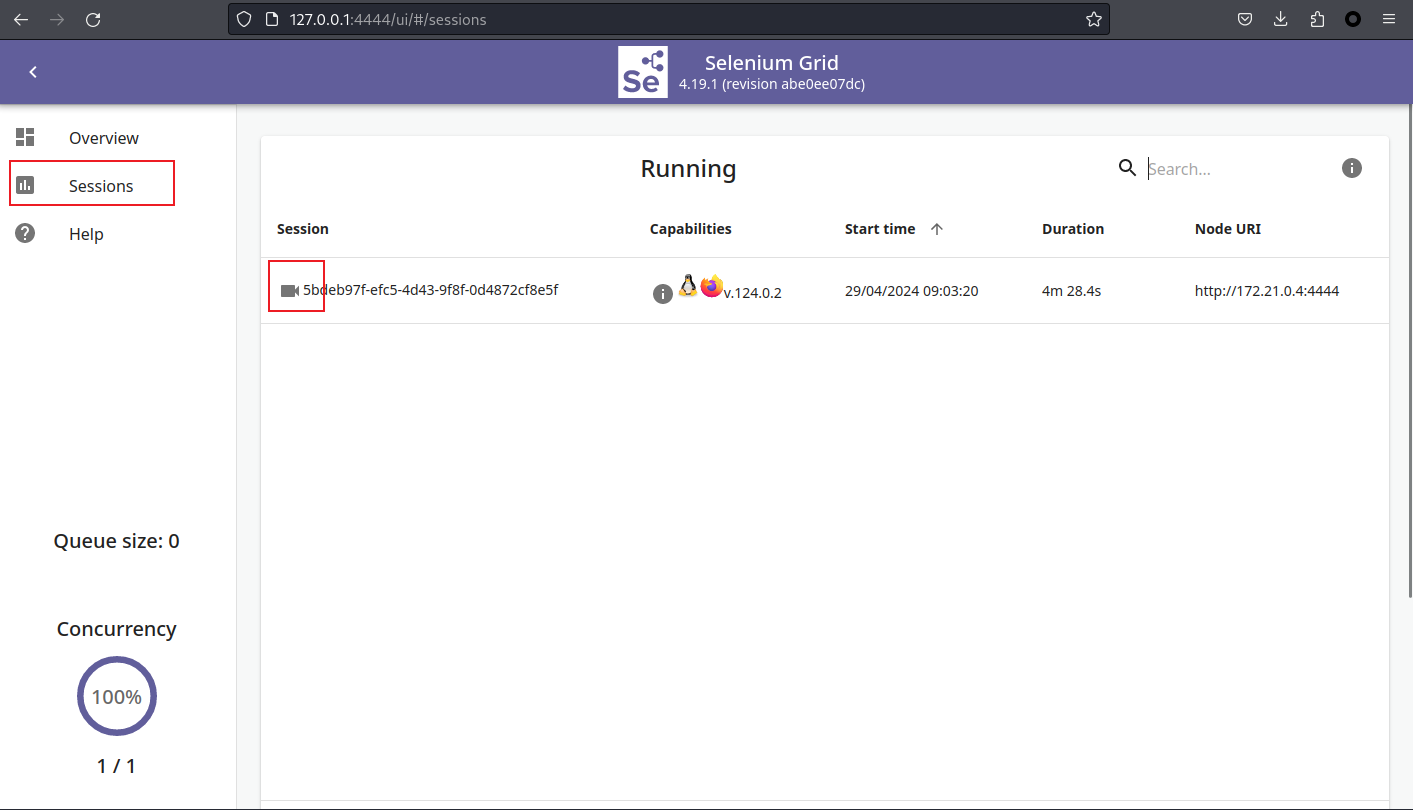Click the Concurrency label
Viewport: 1413px width, 810px height.
click(117, 629)
